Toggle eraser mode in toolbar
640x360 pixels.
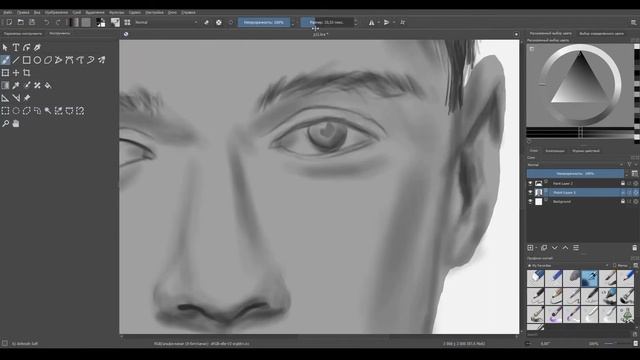point(207,22)
